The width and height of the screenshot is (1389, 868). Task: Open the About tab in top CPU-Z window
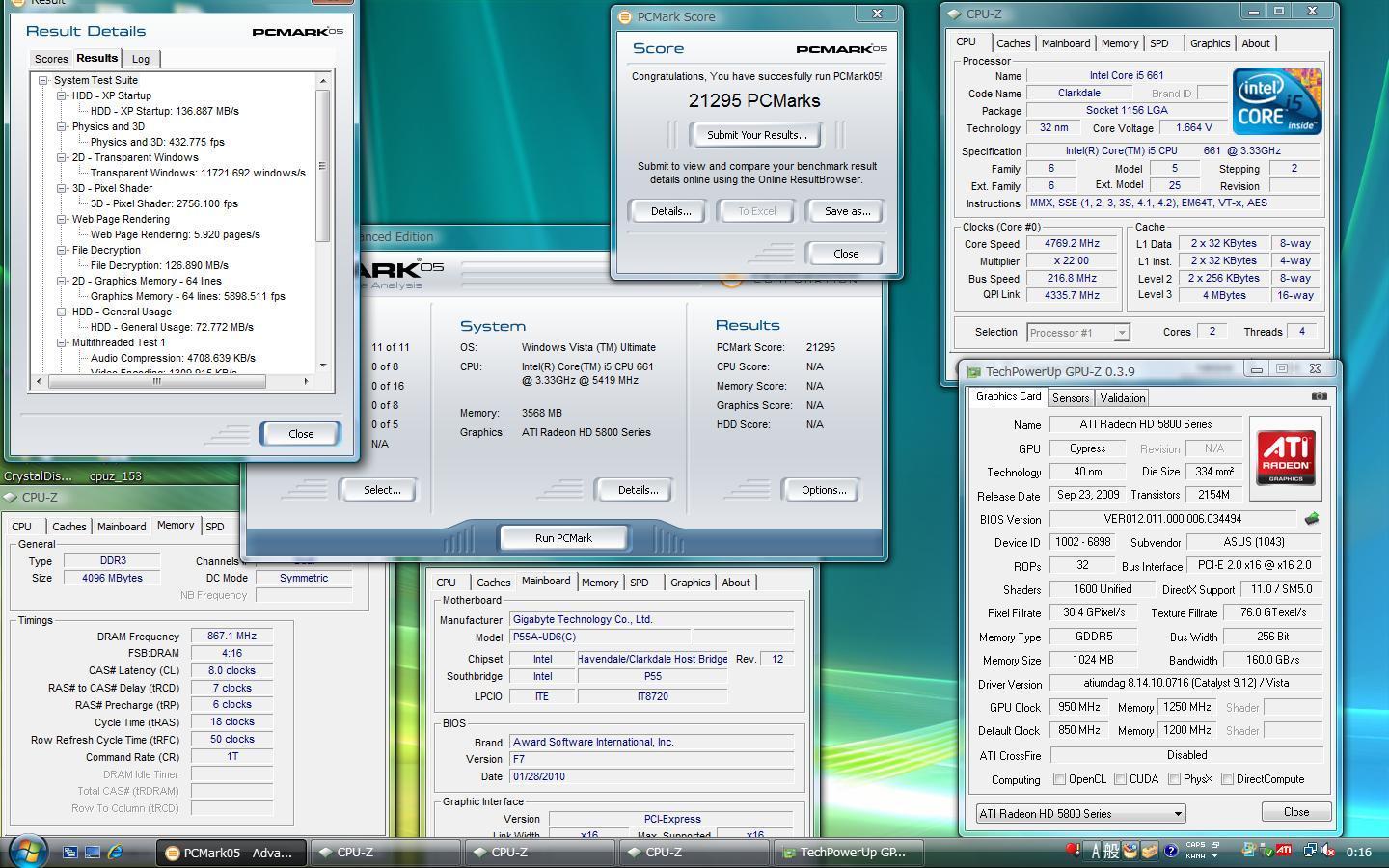pyautogui.click(x=1256, y=43)
